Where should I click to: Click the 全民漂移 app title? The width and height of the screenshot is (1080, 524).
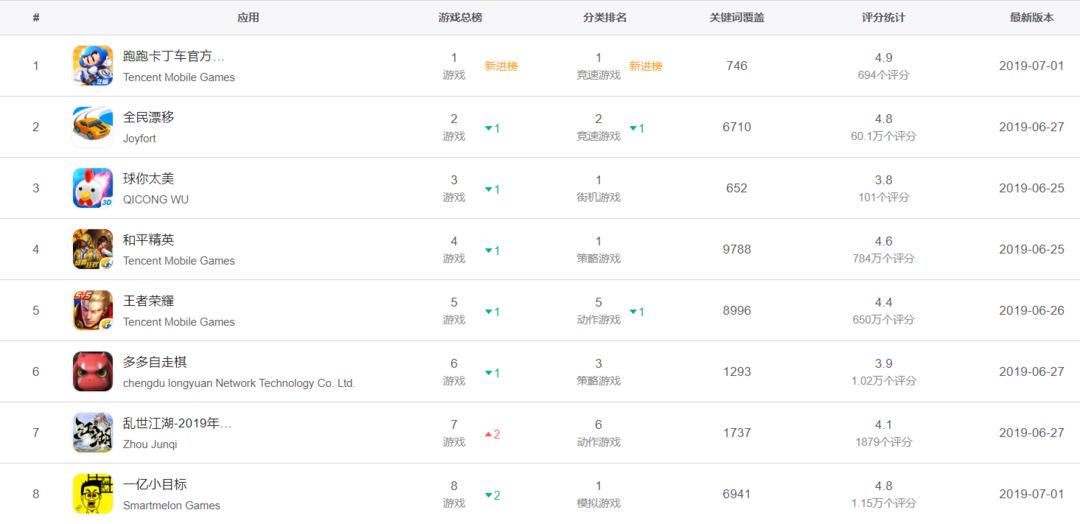[149, 117]
